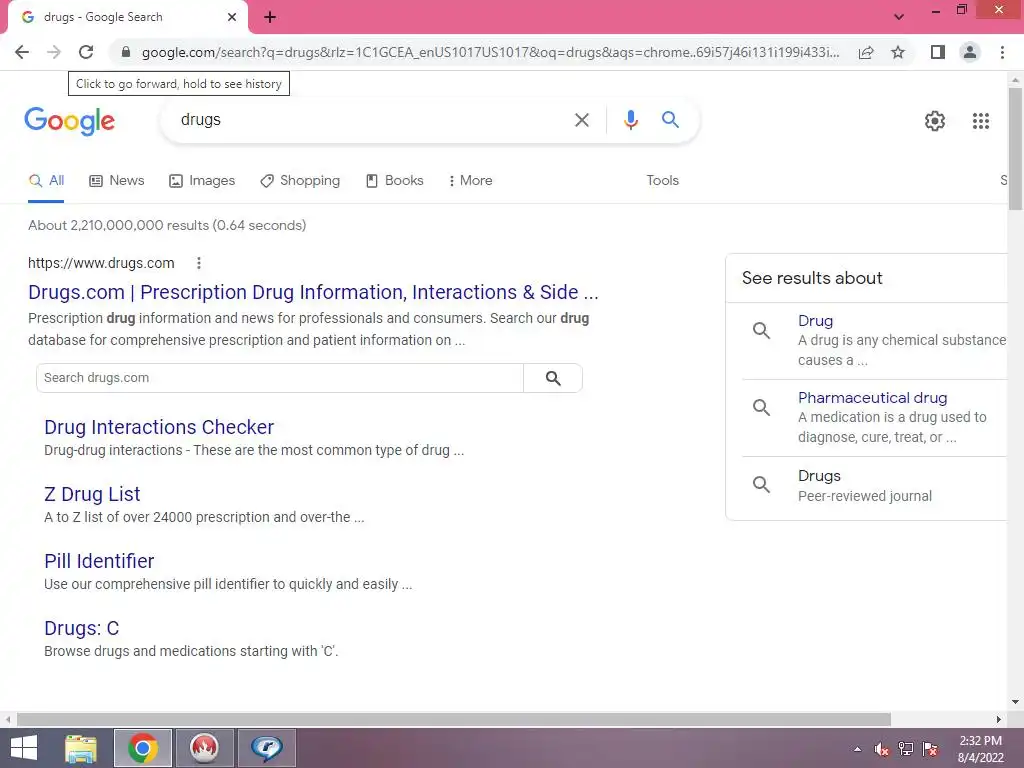Image resolution: width=1024 pixels, height=768 pixels.
Task: Open the red flame app on taskbar
Action: [x=204, y=748]
